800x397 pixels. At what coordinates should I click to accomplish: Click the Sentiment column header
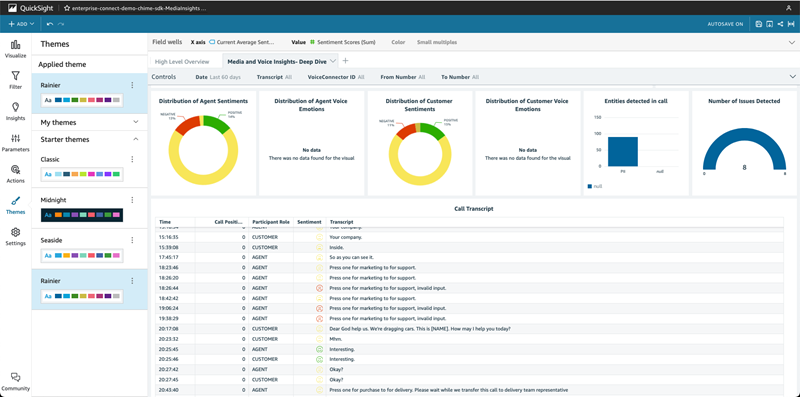tap(310, 222)
